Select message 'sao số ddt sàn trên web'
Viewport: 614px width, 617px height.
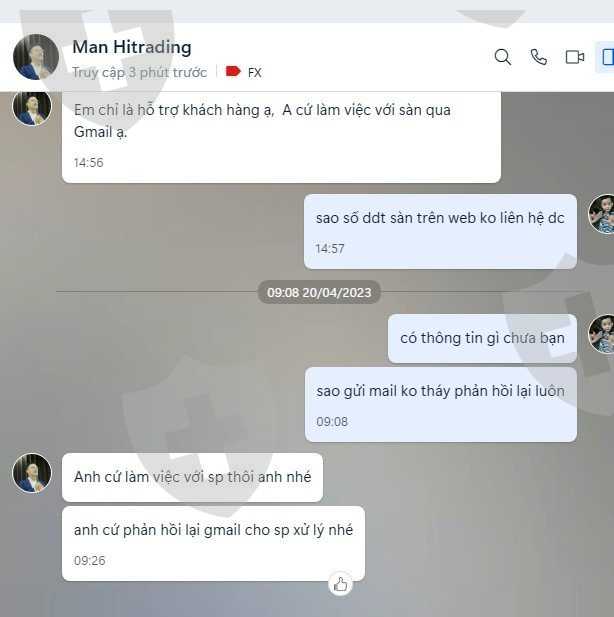tap(440, 231)
